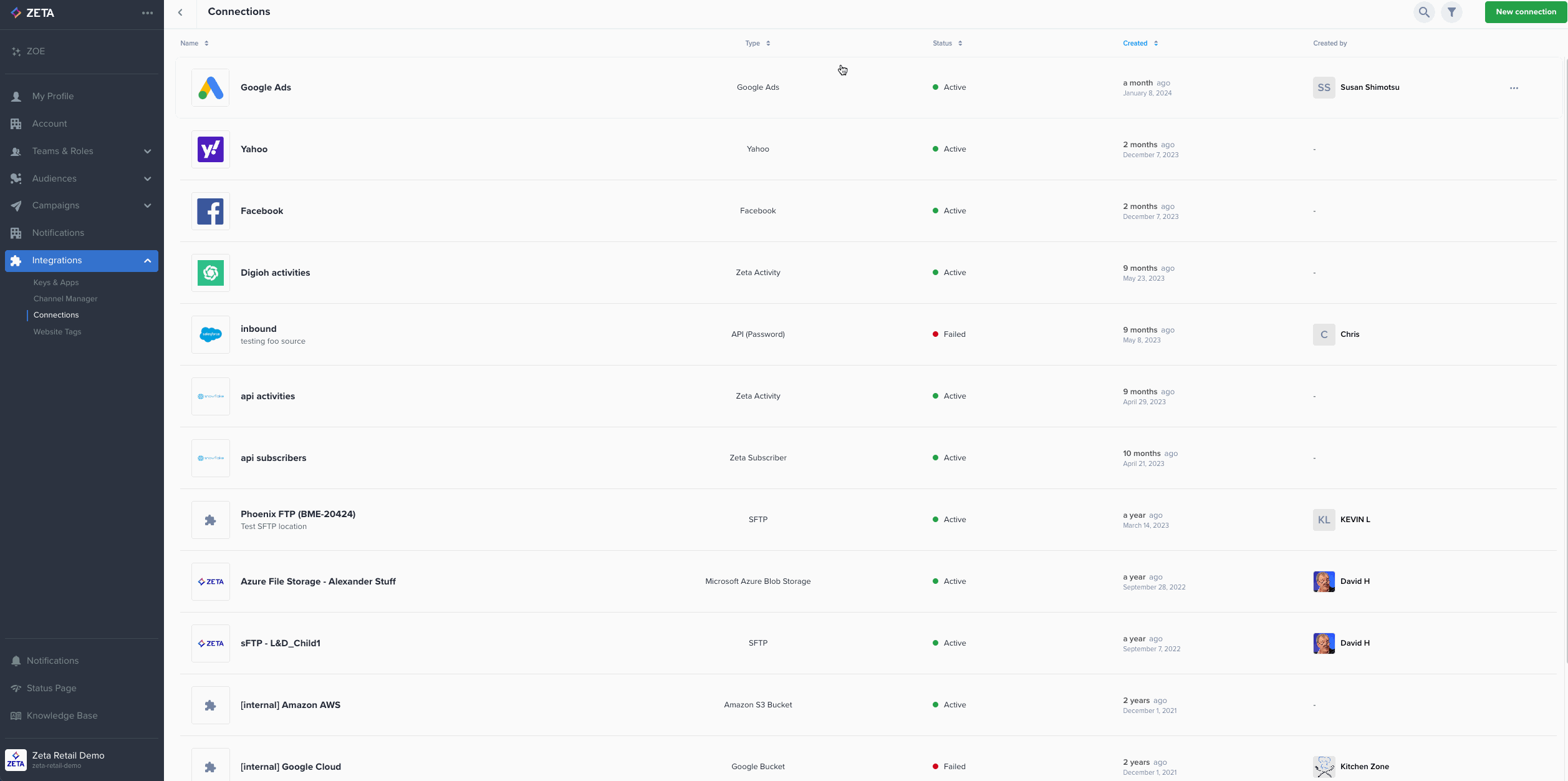Open the sidebar header three-dot menu
The image size is (1568, 781).
tap(147, 13)
